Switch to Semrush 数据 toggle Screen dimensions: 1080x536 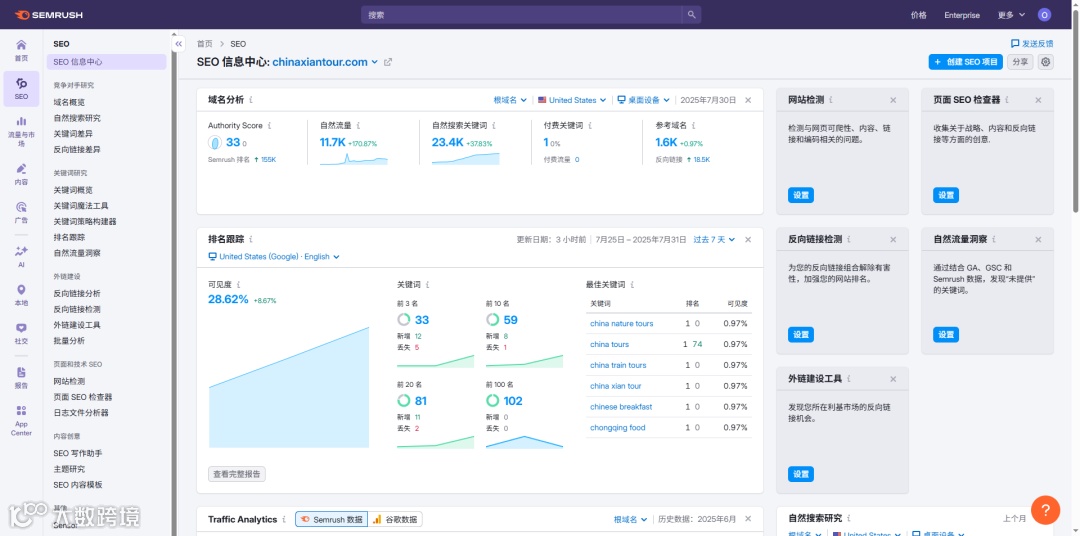coord(331,519)
